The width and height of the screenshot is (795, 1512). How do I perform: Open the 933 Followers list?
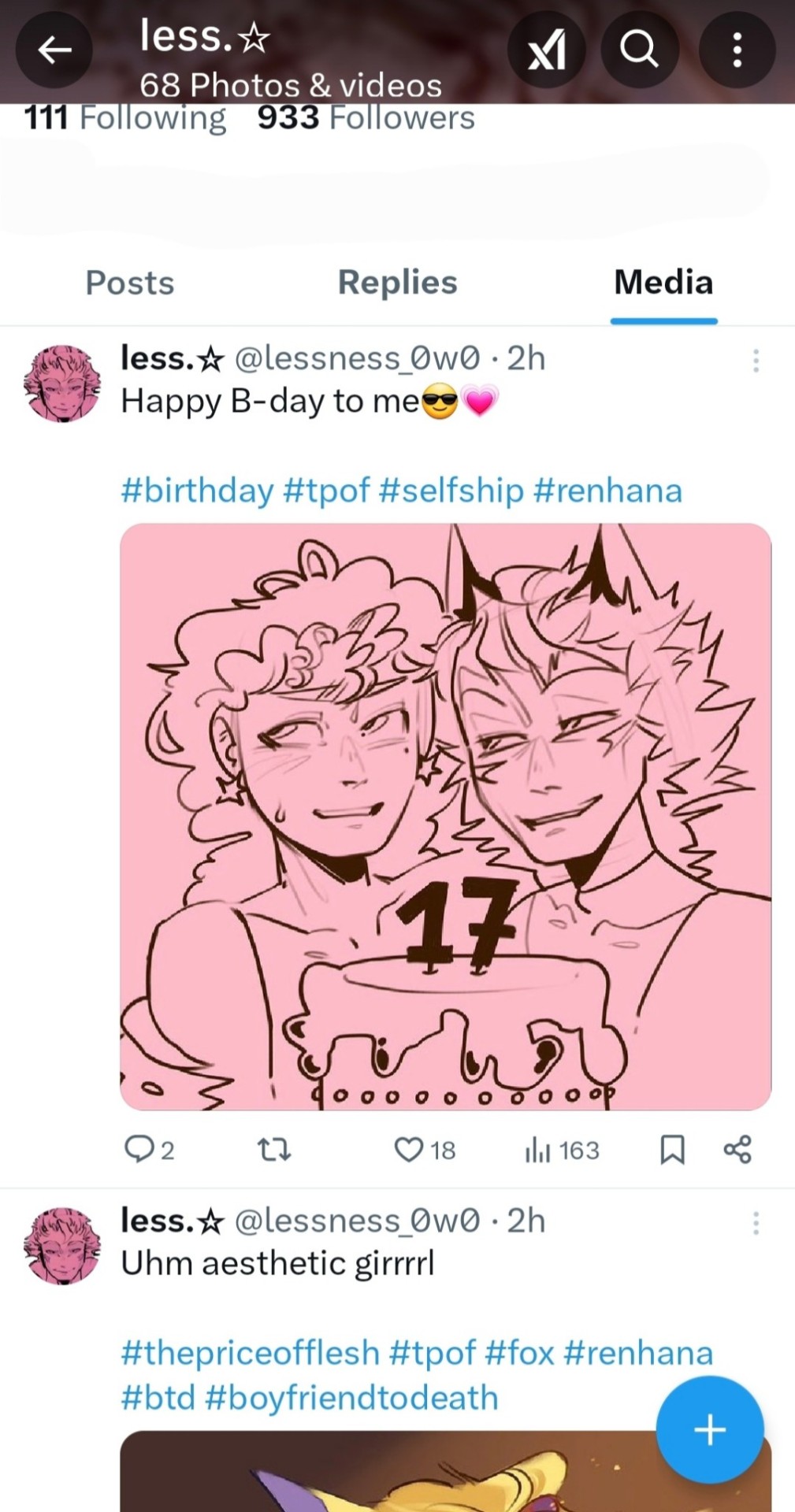point(366,118)
